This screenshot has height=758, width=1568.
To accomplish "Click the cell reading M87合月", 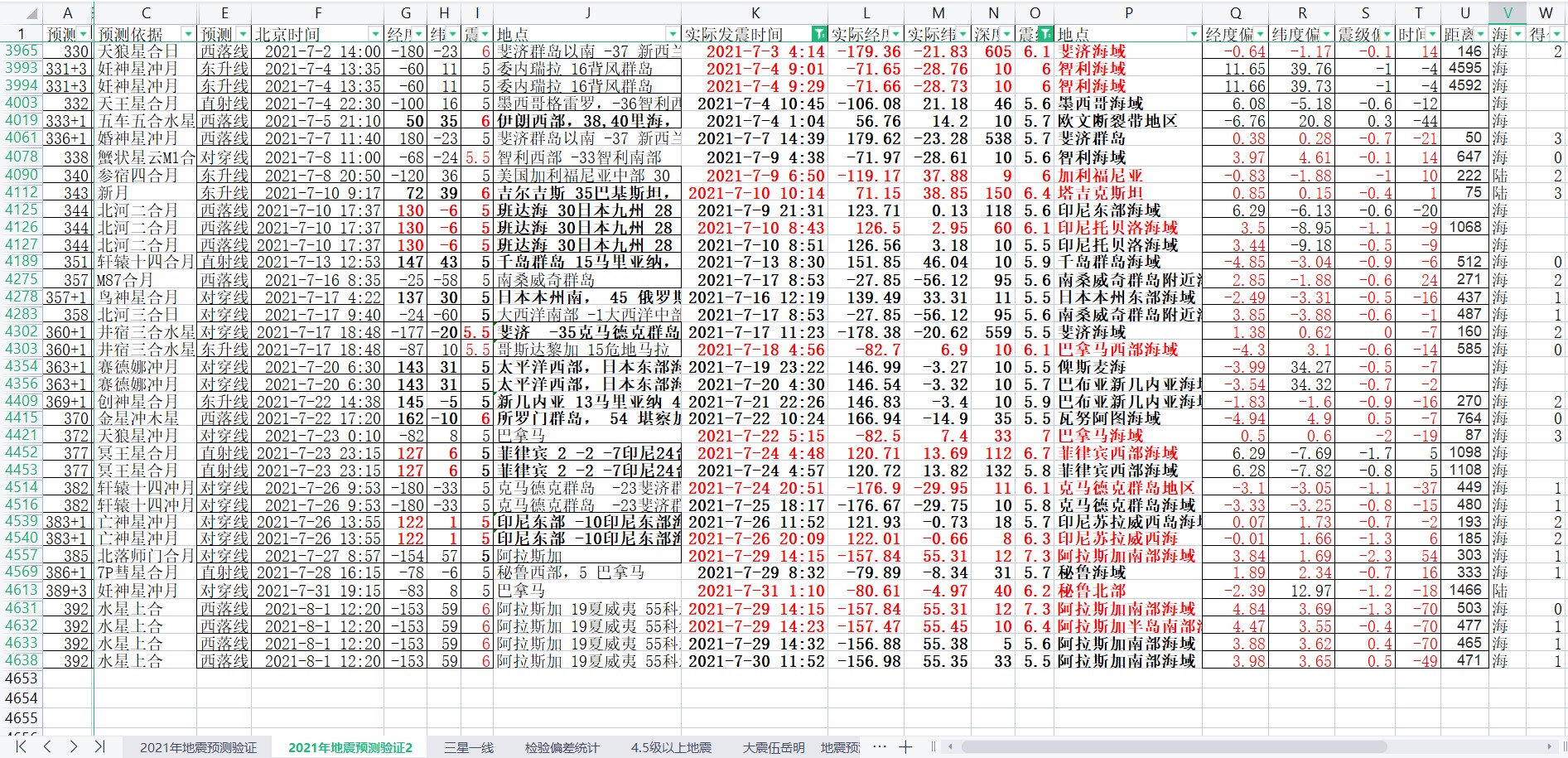I will tap(146, 280).
